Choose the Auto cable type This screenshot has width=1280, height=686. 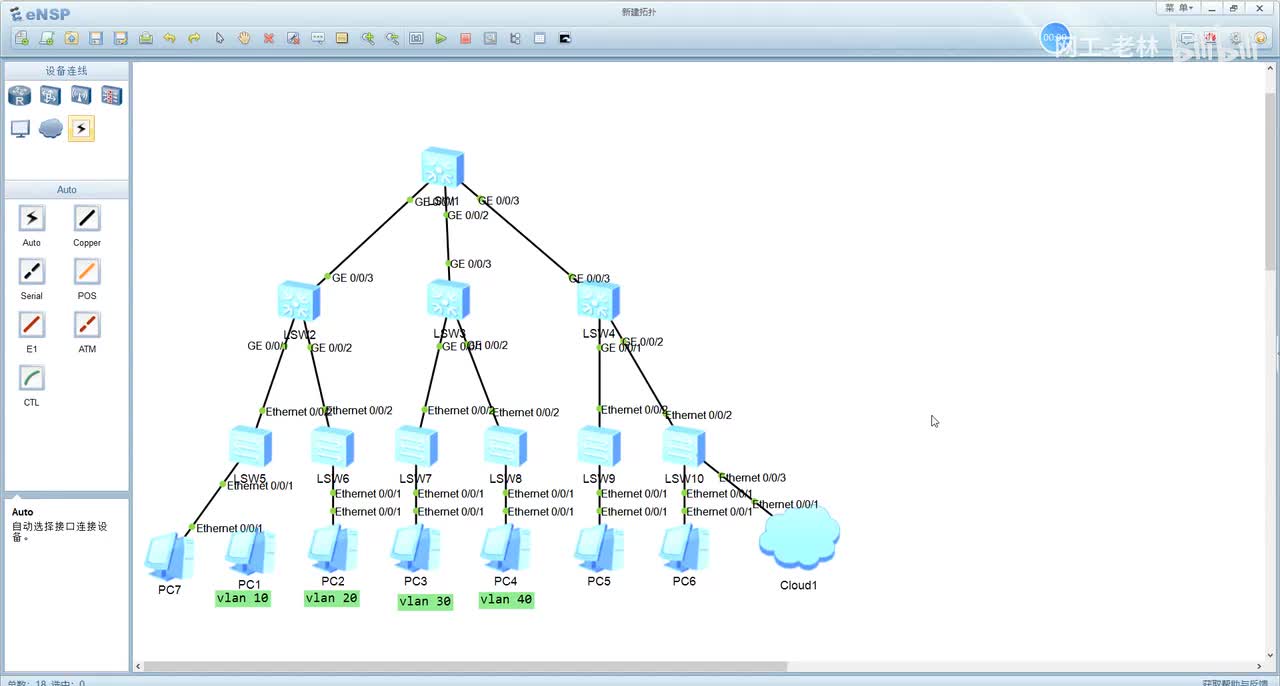(x=32, y=219)
